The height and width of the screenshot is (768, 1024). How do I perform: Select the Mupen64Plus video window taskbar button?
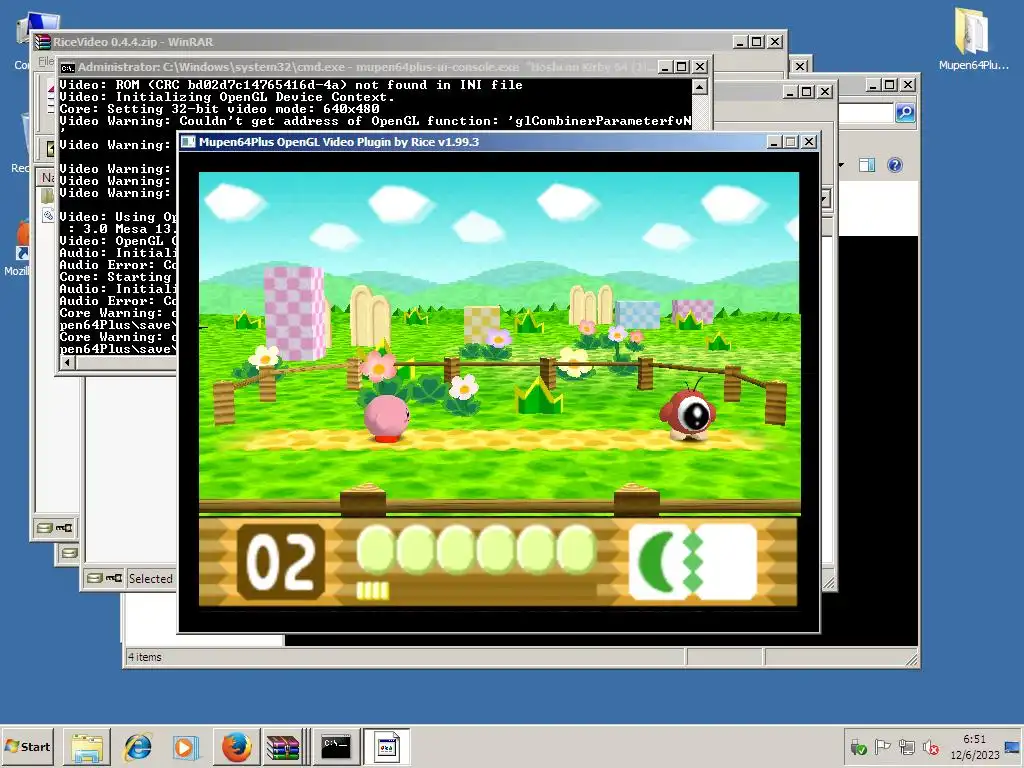pos(386,747)
